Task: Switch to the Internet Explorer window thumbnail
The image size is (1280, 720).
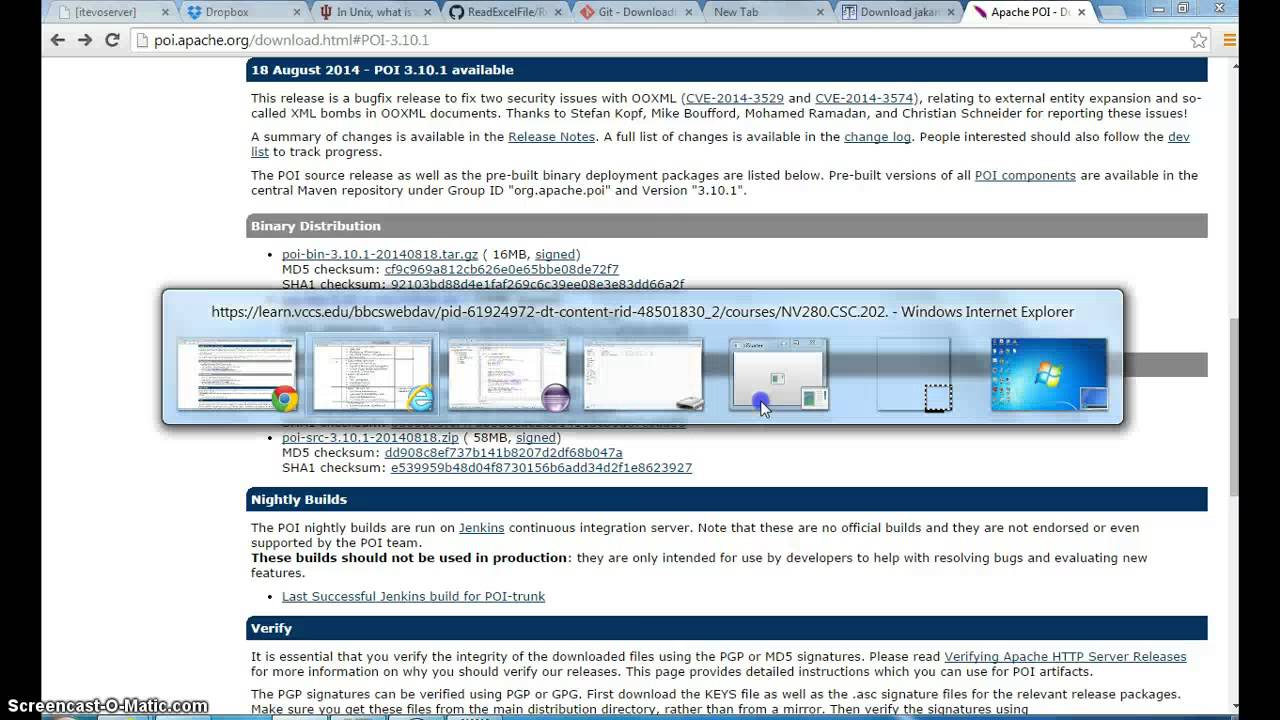Action: coord(374,375)
